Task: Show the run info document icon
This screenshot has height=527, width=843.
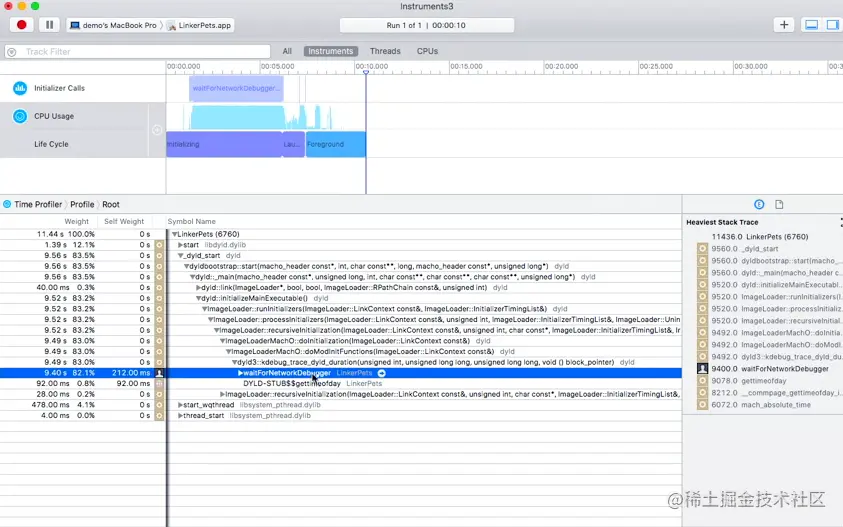Action: pyautogui.click(x=779, y=204)
